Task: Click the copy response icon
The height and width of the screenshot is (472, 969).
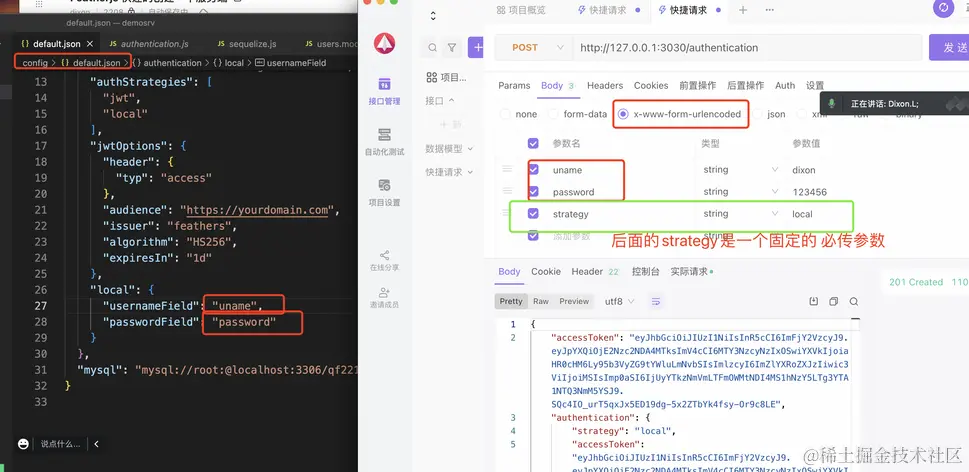Action: 833,301
